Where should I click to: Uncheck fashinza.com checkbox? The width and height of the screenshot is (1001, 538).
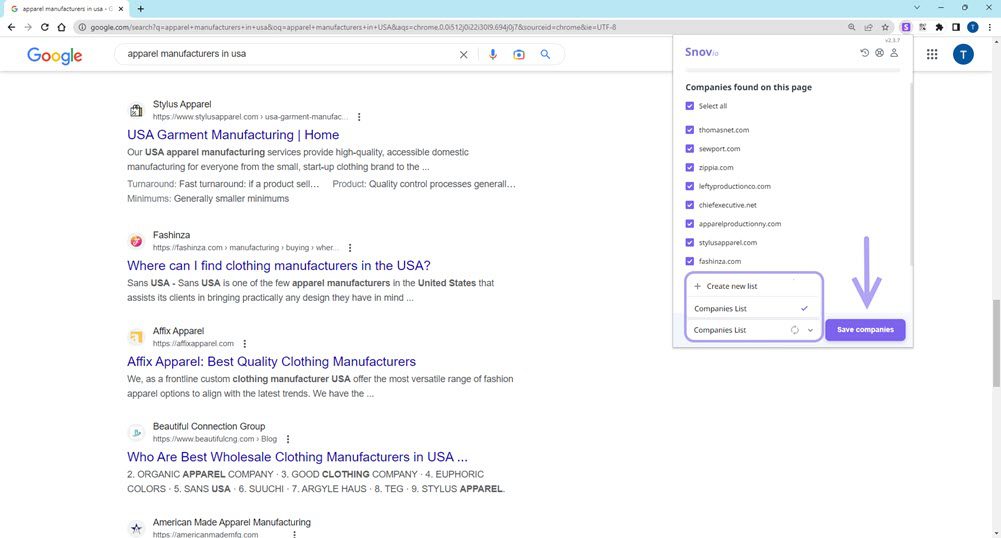click(689, 261)
